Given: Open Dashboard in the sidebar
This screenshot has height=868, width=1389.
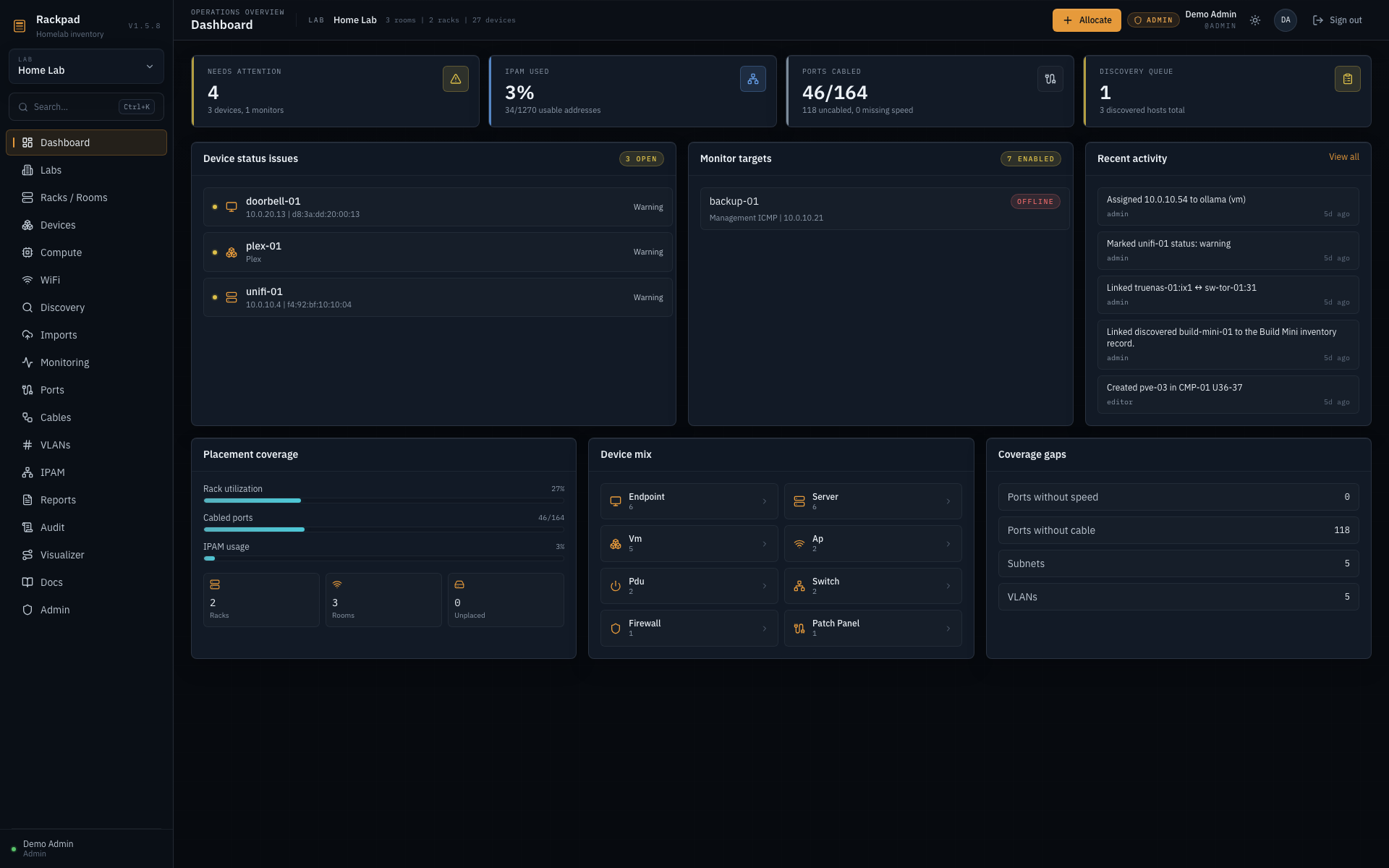Looking at the screenshot, I should click(86, 142).
